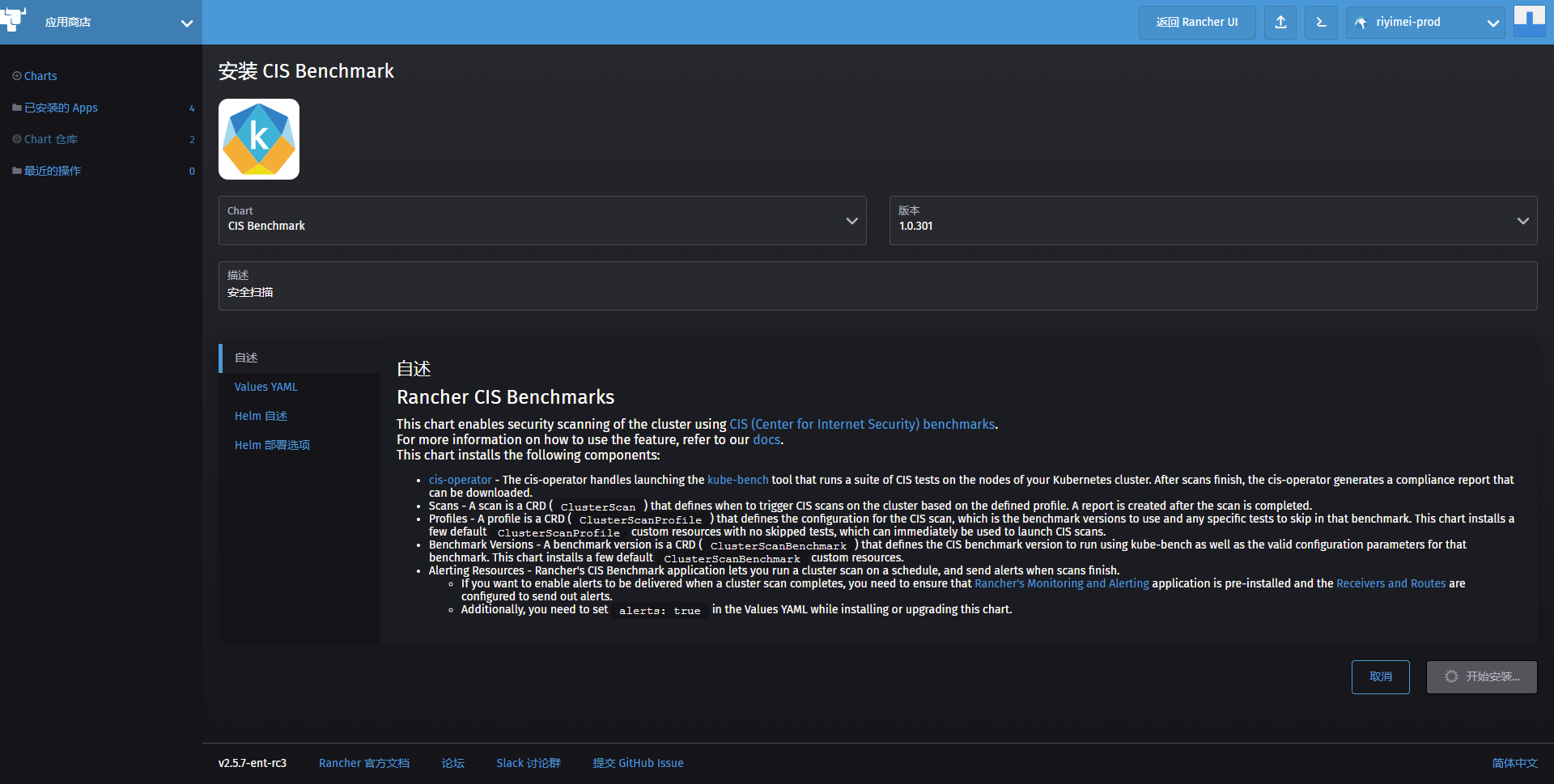Click the CIS Benchmark chart logo
This screenshot has width=1554, height=784.
[259, 139]
